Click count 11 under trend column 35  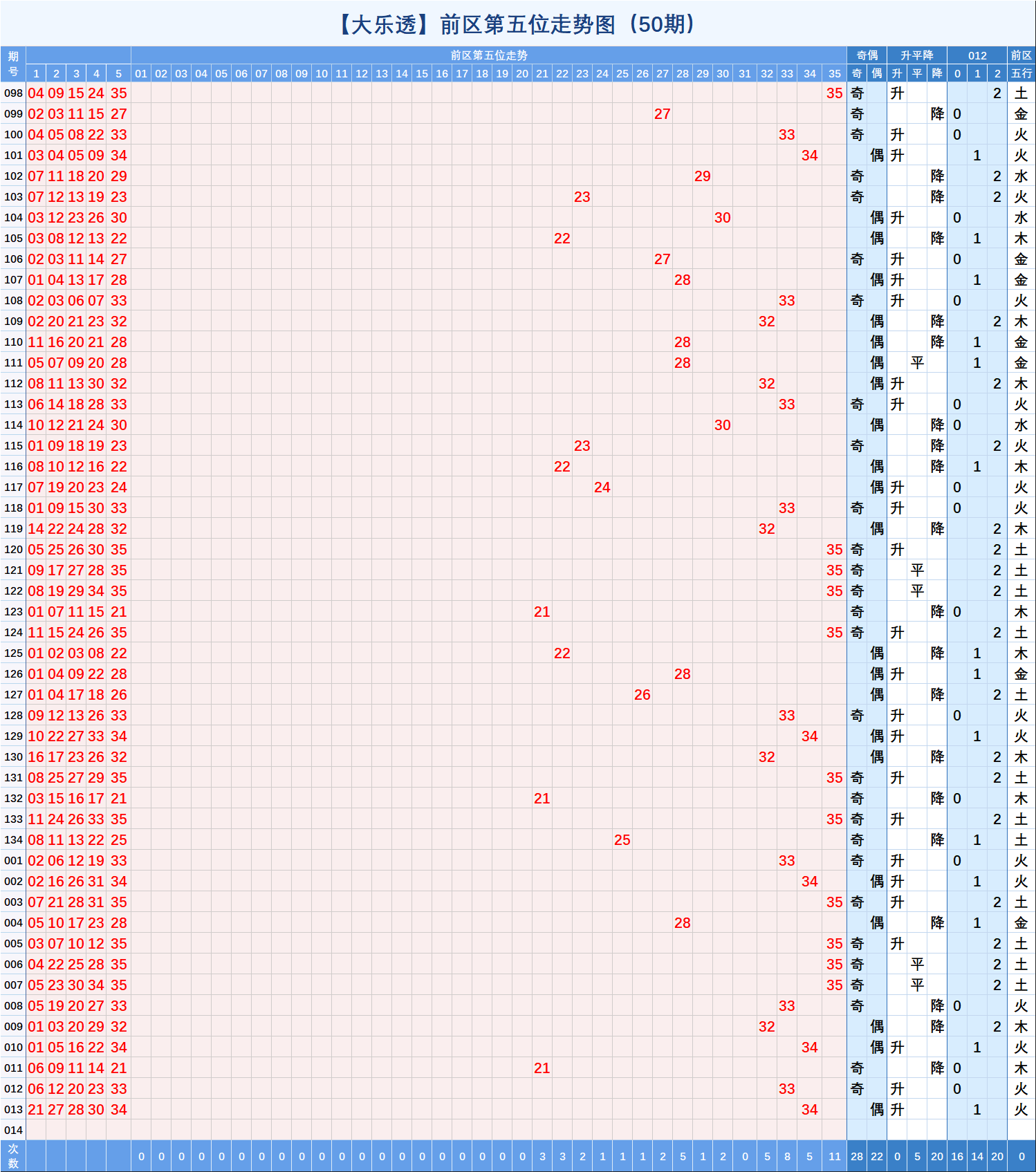835,1156
